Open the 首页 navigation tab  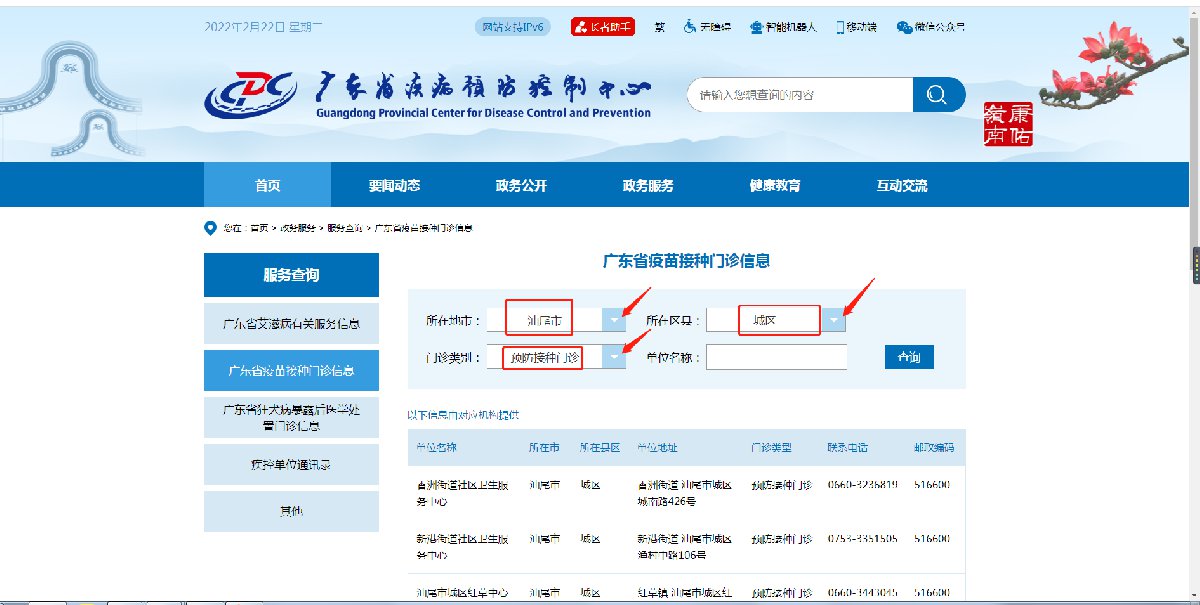(x=267, y=185)
